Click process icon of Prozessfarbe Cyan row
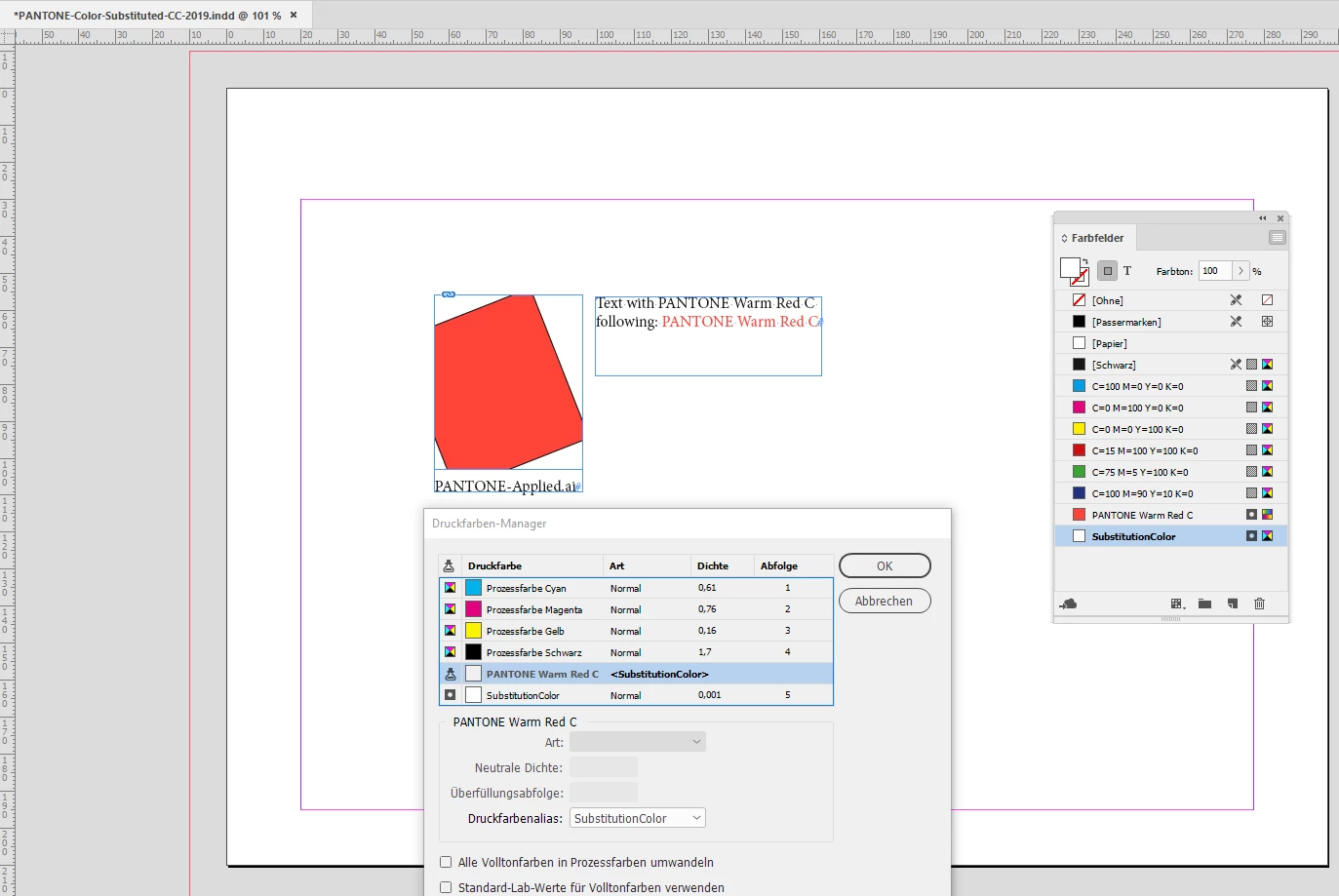 click(x=450, y=588)
